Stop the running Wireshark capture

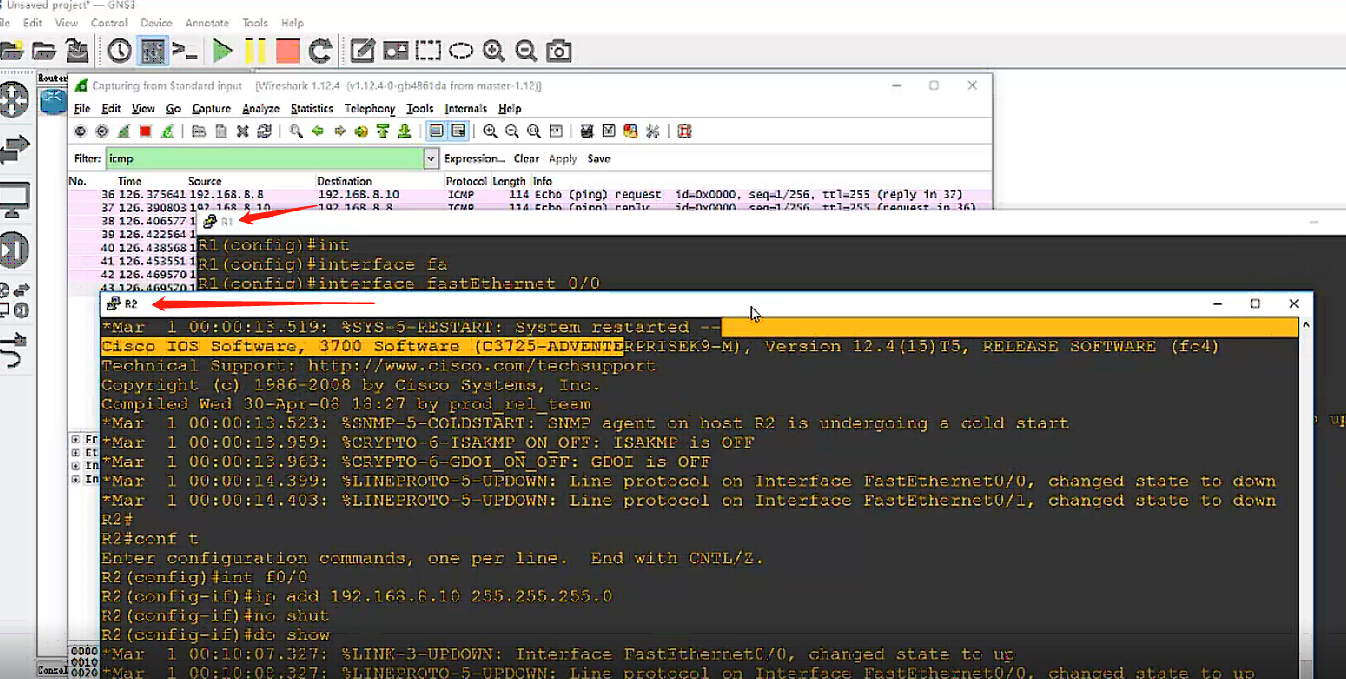[145, 131]
